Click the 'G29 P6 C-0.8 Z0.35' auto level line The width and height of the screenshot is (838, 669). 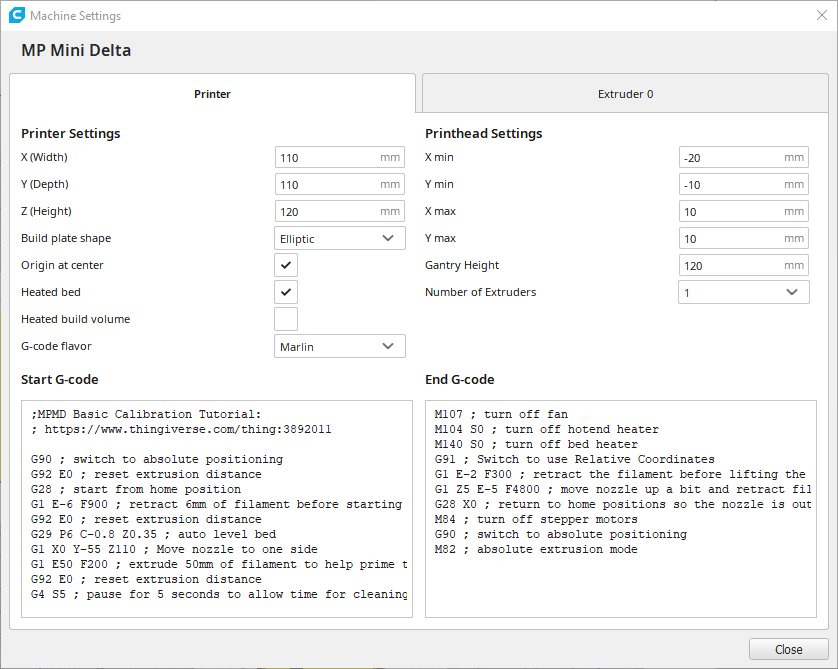(x=153, y=534)
